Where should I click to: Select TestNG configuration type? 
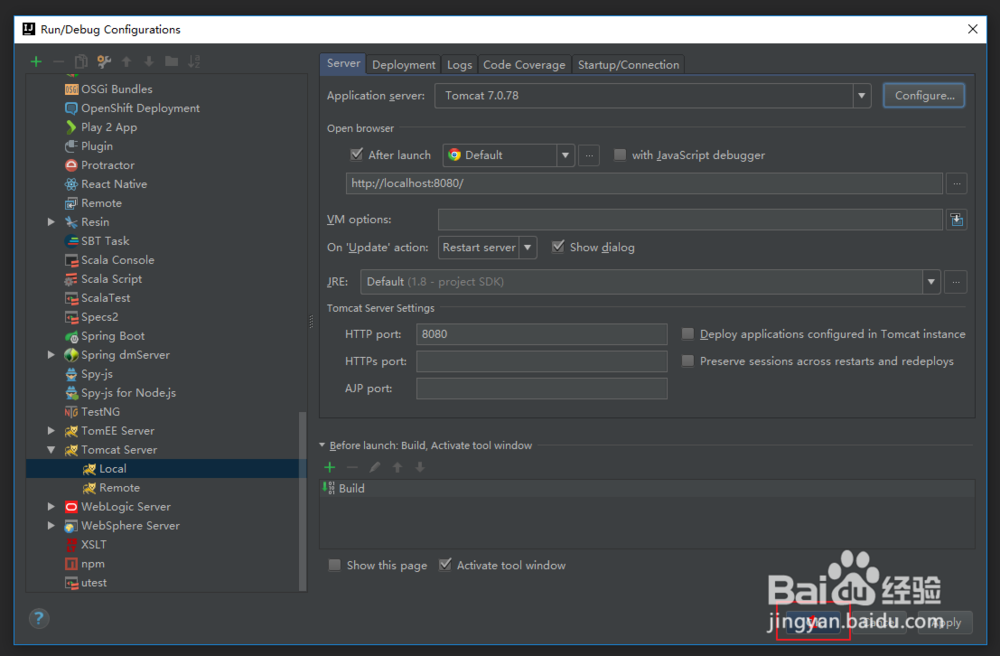92,412
